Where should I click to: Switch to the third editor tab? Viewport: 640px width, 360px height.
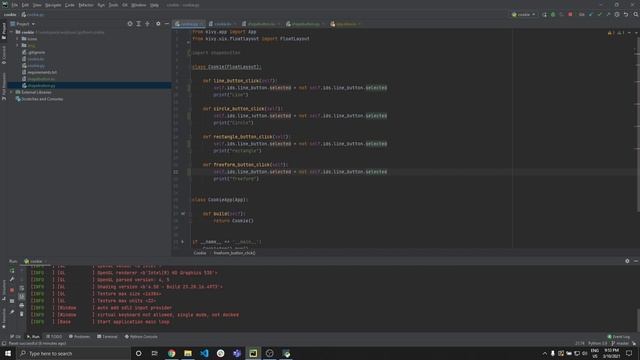click(x=261, y=24)
